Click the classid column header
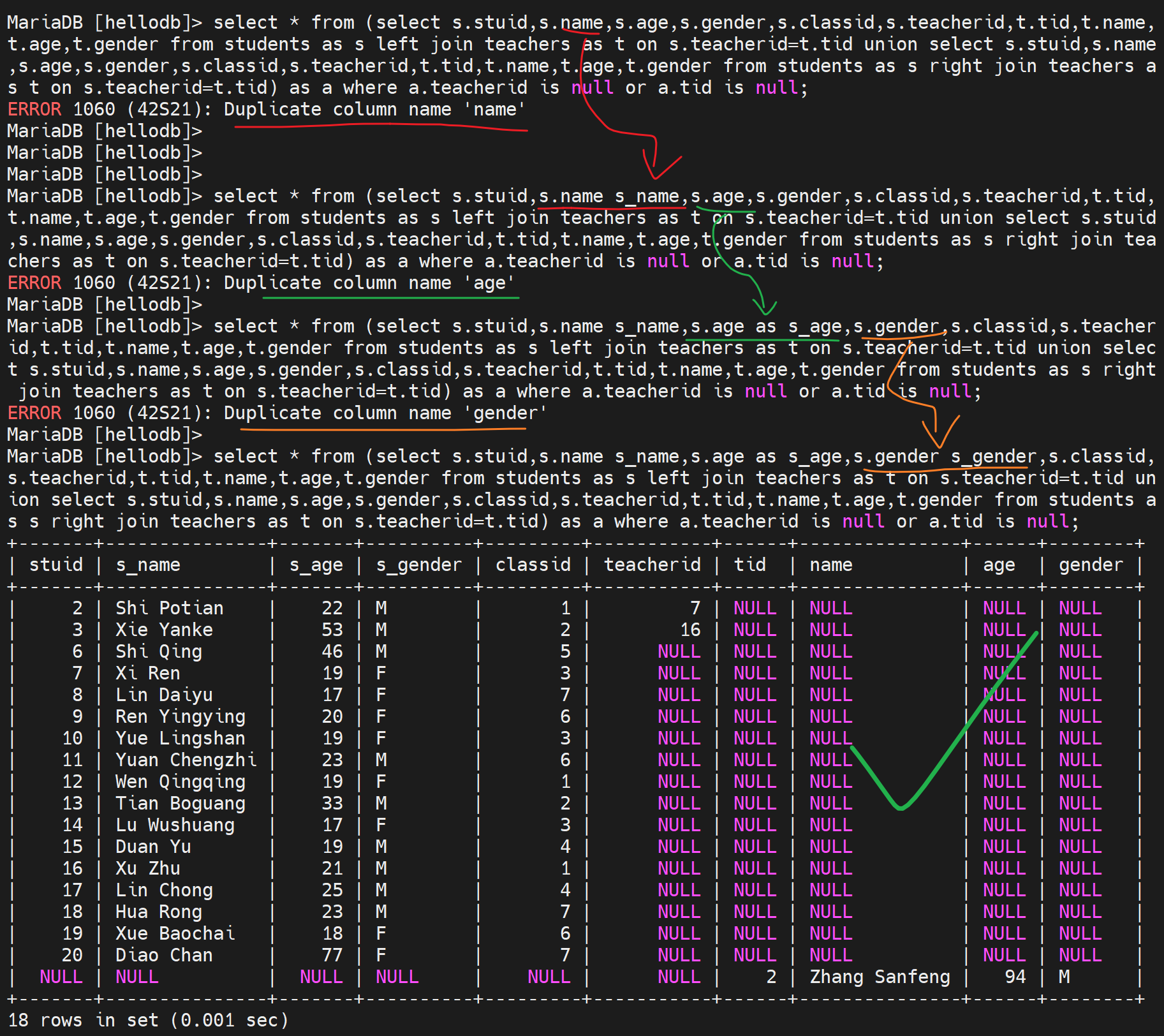 click(533, 565)
